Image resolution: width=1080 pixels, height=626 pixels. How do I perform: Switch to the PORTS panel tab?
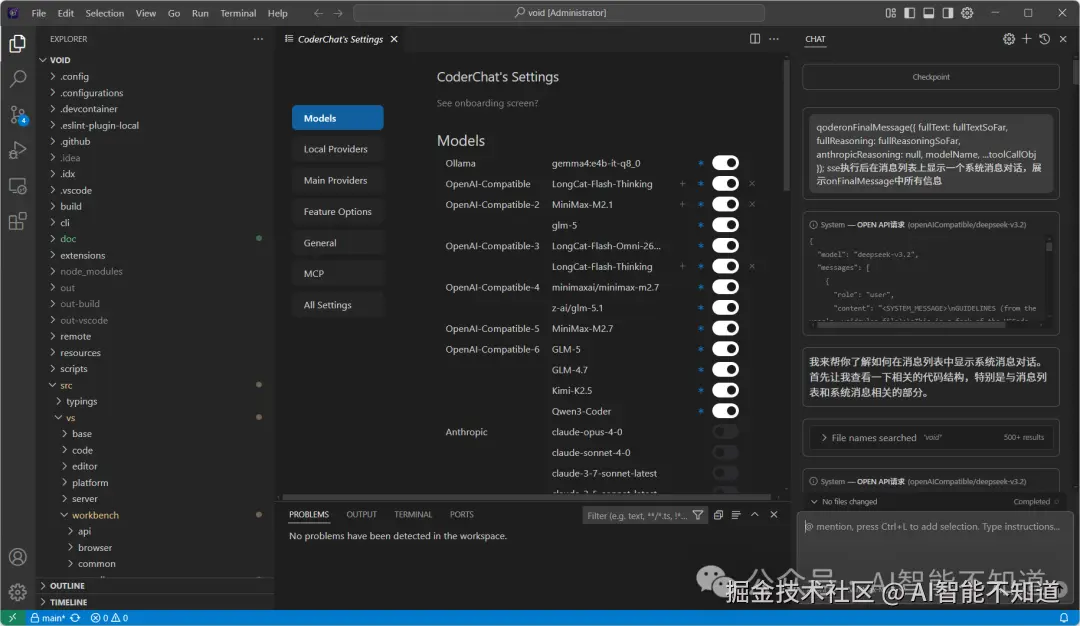pos(461,514)
